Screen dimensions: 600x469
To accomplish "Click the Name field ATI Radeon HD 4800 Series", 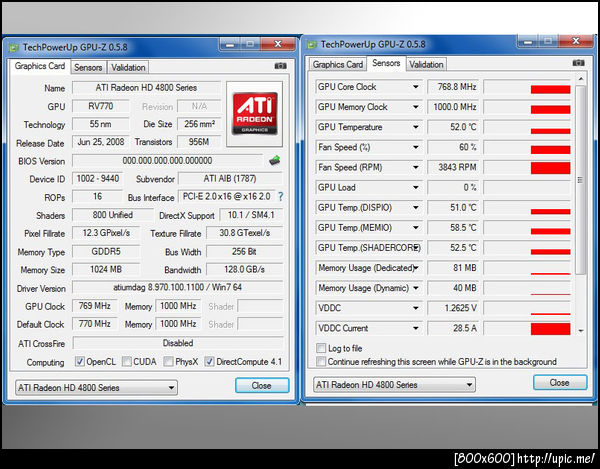I will coord(146,88).
